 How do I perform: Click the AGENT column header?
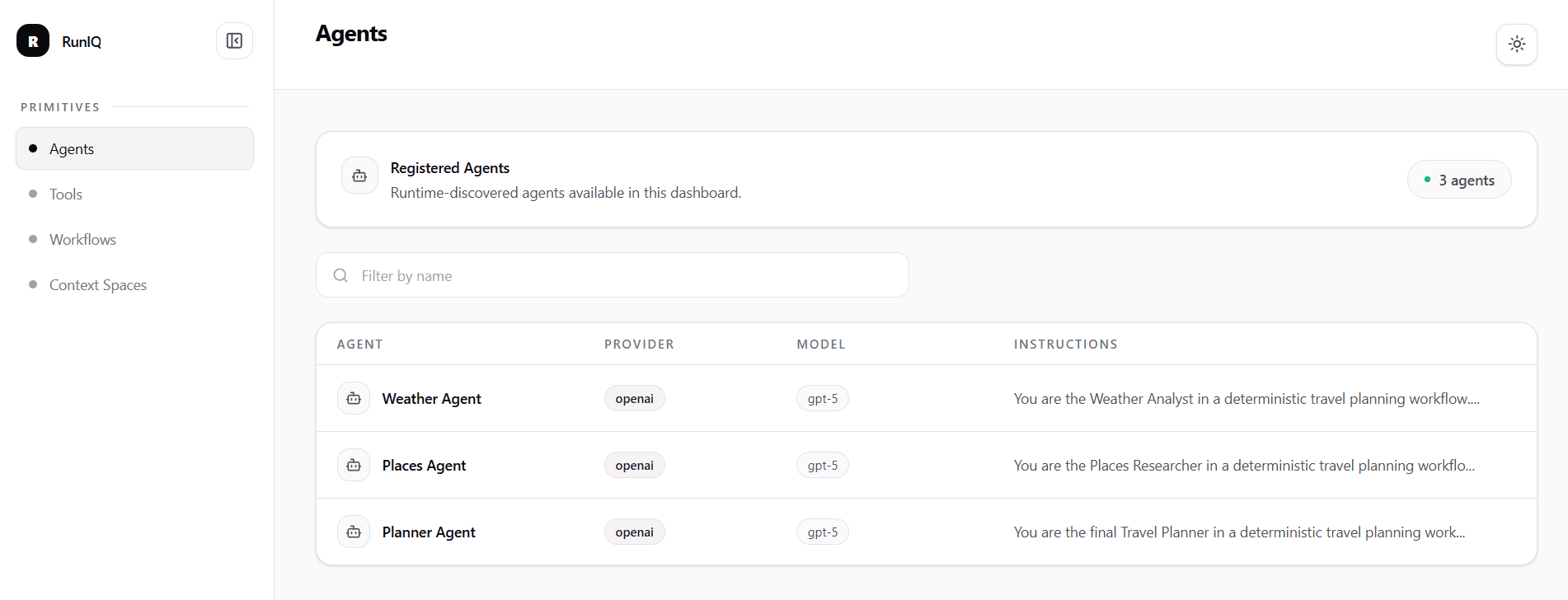pyautogui.click(x=359, y=344)
